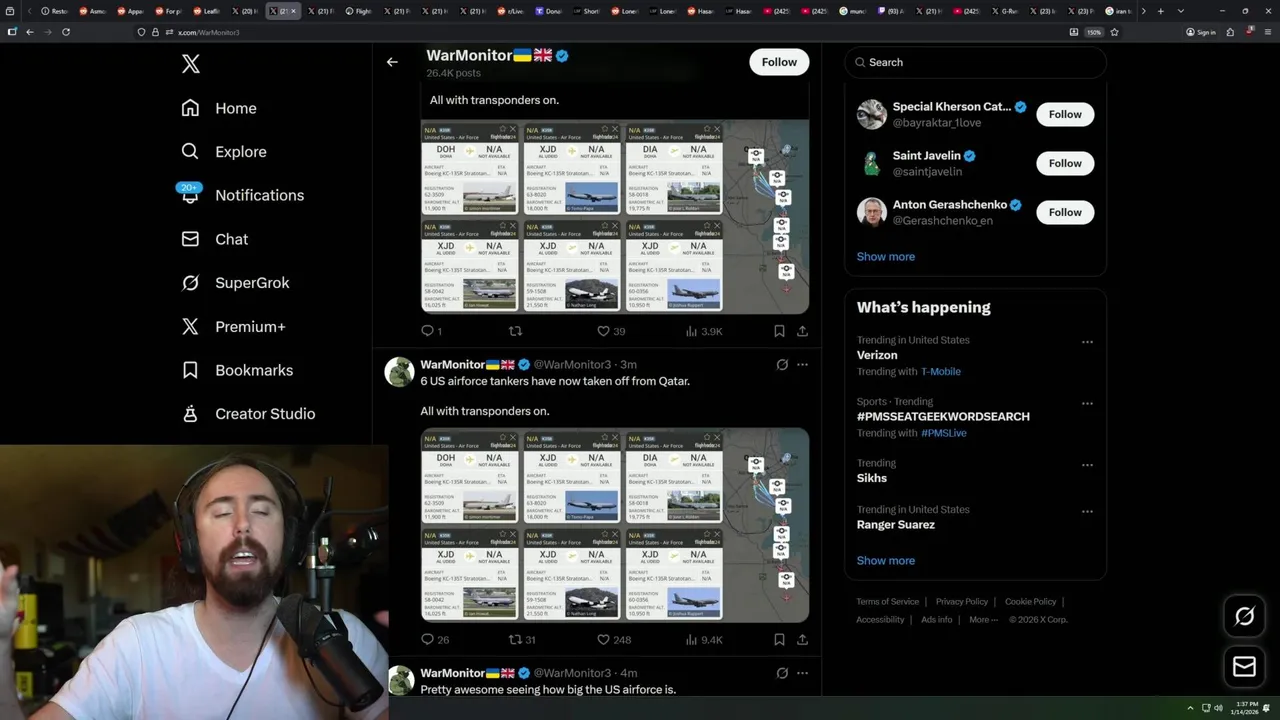
Task: Go back with browser back arrow
Action: pos(30,32)
